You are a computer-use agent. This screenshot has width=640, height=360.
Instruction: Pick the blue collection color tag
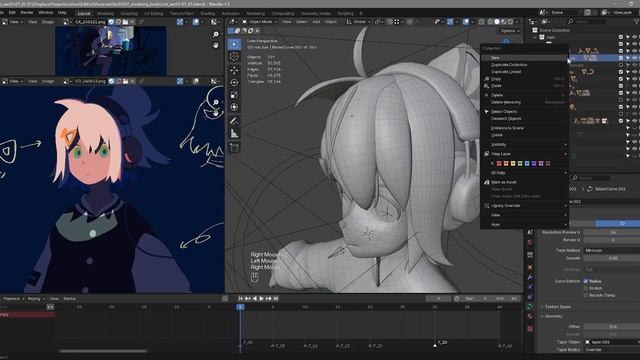527,163
